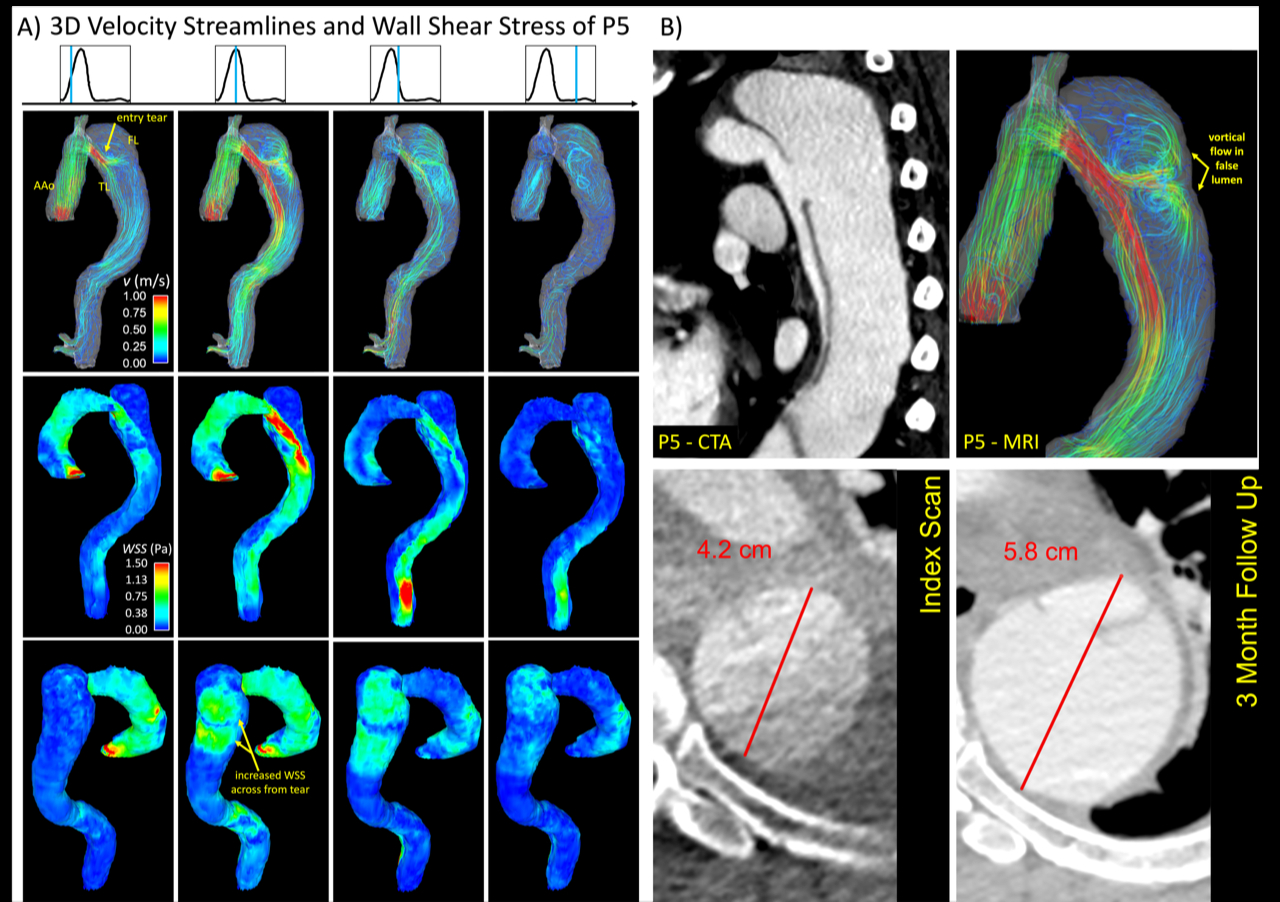This screenshot has height=902, width=1280.
Task: Click the 'B)' panel heading
Action: pos(665,27)
